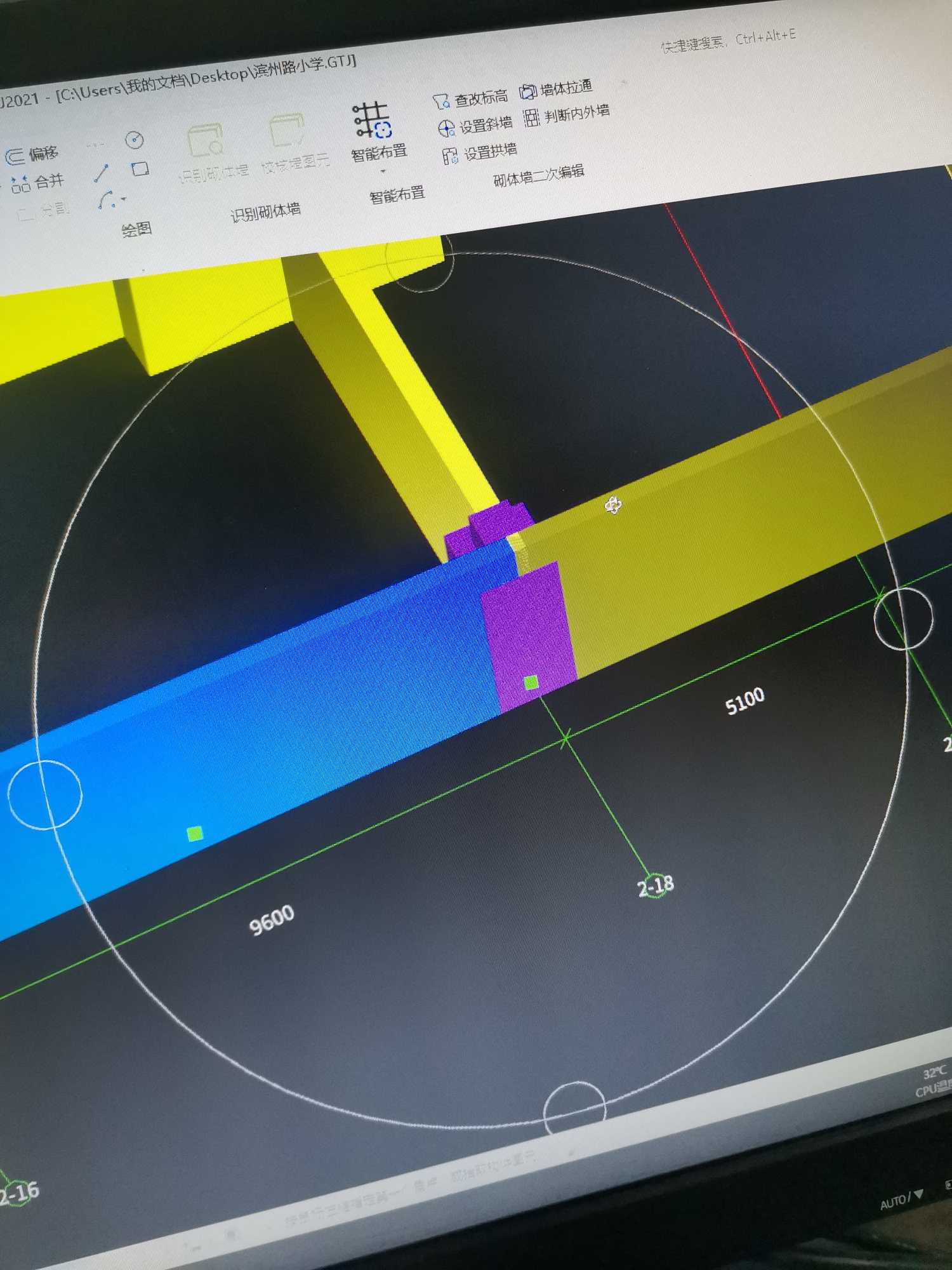The width and height of the screenshot is (952, 1270).
Task: Click the orbit handle circle at top
Action: (x=420, y=262)
